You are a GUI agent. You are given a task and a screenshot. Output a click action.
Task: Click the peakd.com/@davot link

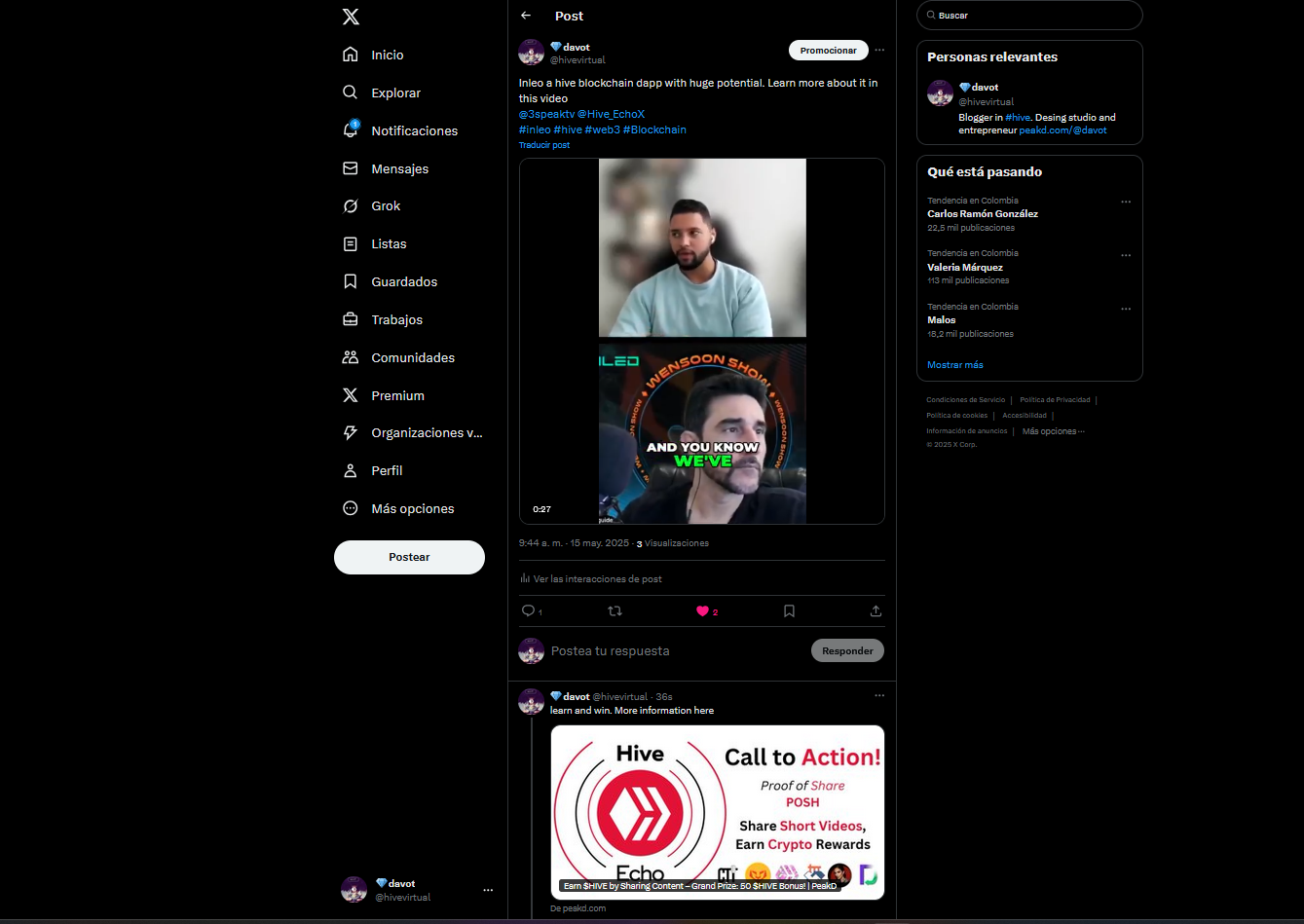1062,129
